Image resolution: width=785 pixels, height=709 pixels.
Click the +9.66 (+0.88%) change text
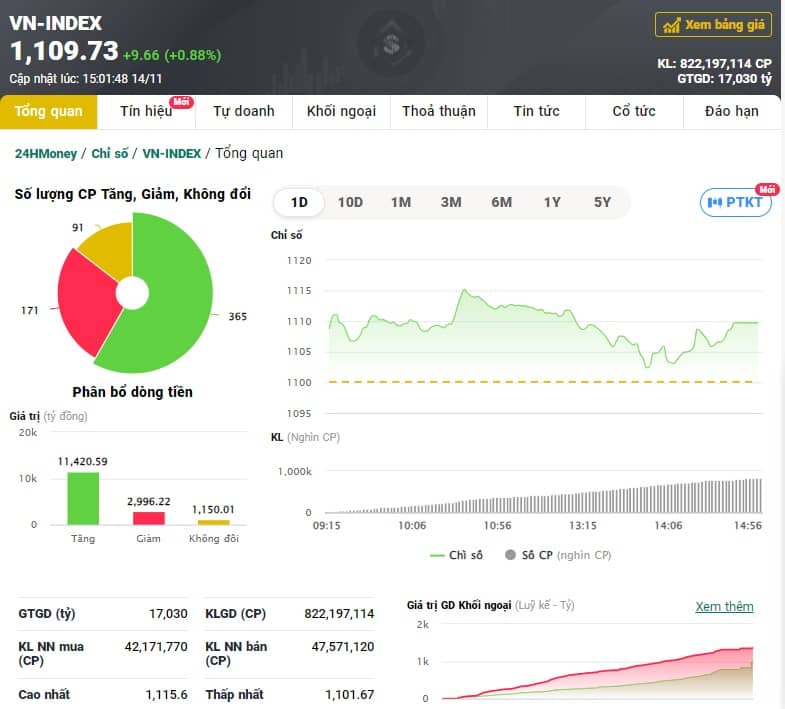click(172, 55)
